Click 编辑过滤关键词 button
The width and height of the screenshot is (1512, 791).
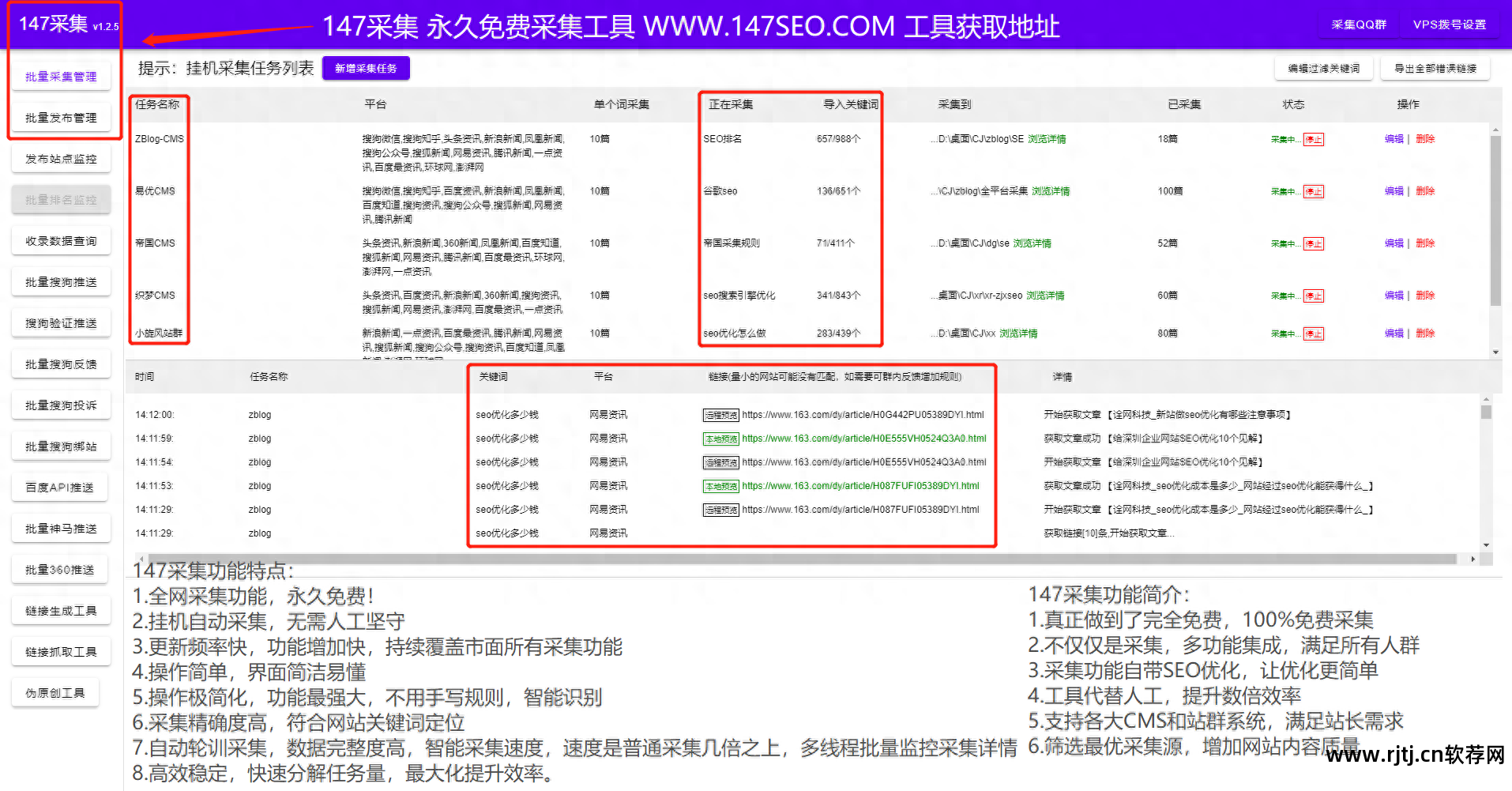pos(1323,68)
